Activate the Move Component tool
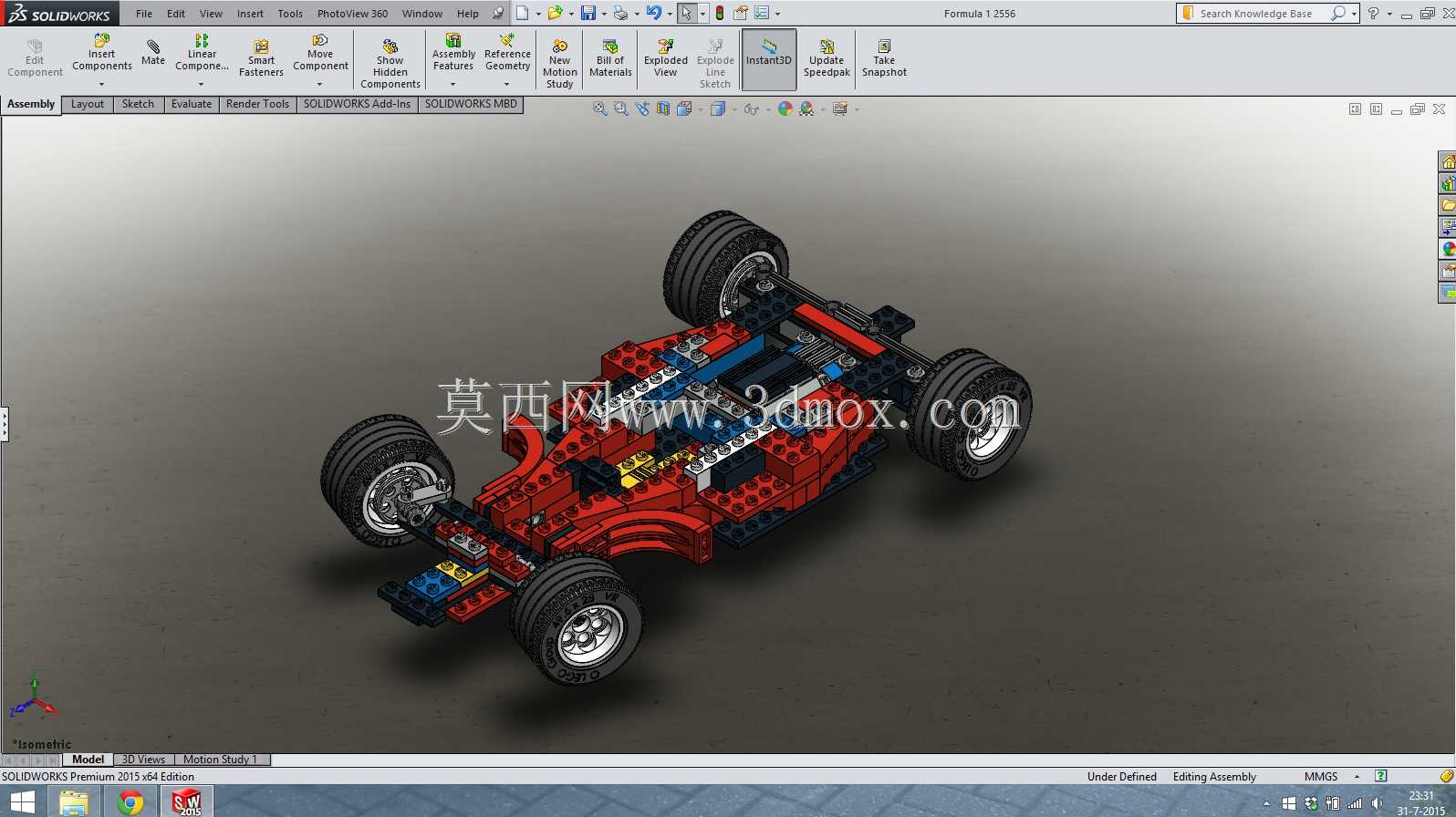This screenshot has width=1456, height=817. click(x=320, y=53)
